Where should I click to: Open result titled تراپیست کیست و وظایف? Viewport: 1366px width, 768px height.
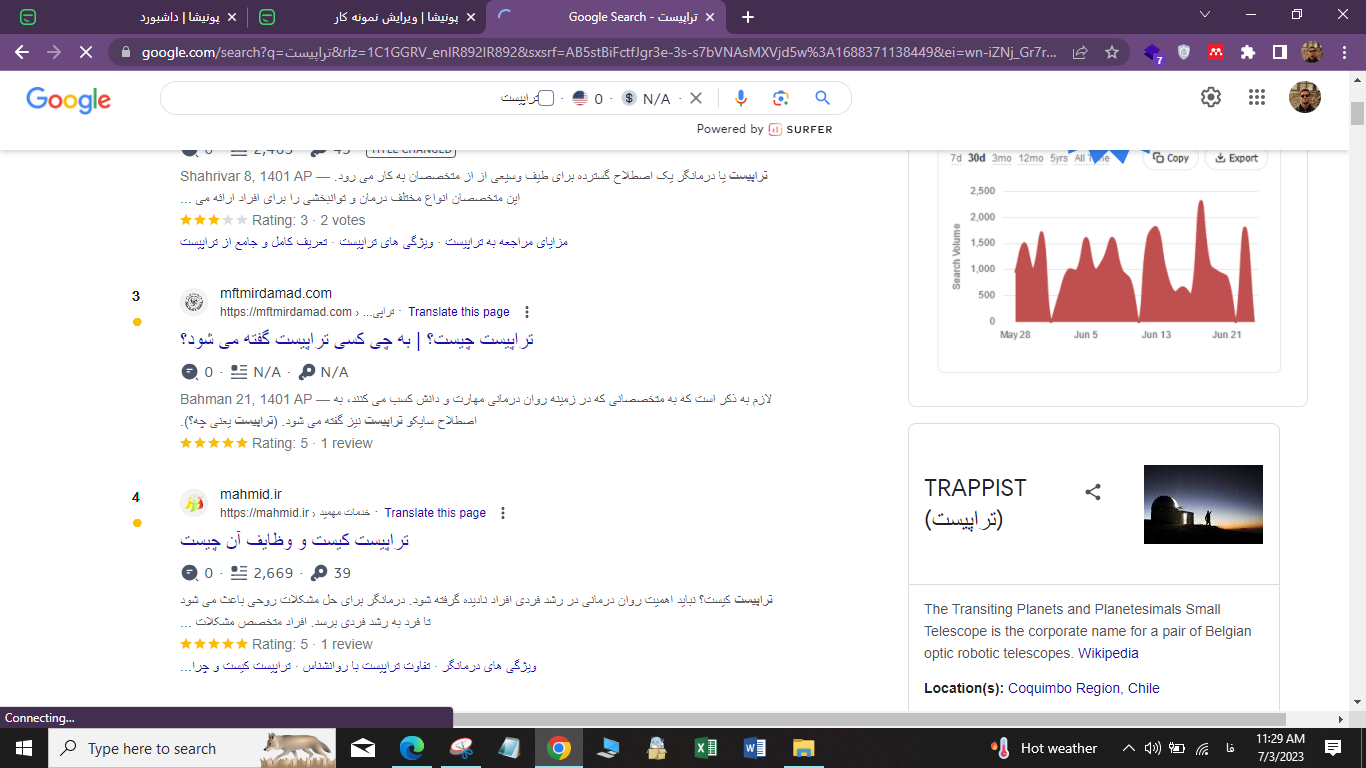pyautogui.click(x=295, y=540)
